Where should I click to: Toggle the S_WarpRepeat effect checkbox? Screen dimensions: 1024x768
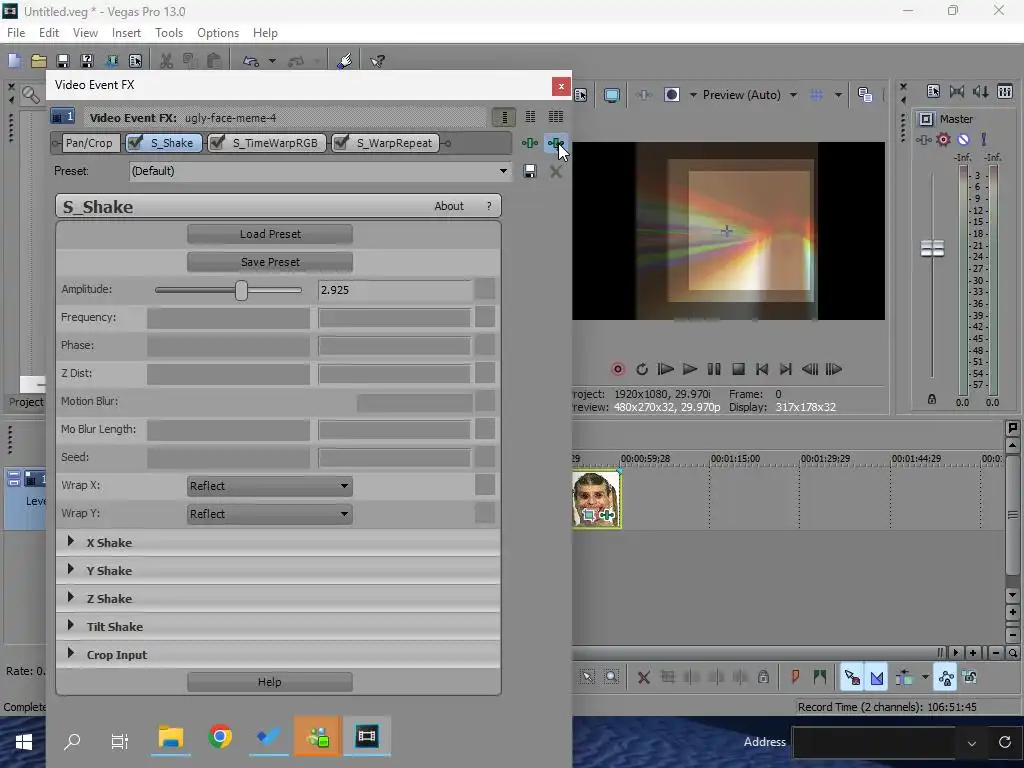coord(341,142)
